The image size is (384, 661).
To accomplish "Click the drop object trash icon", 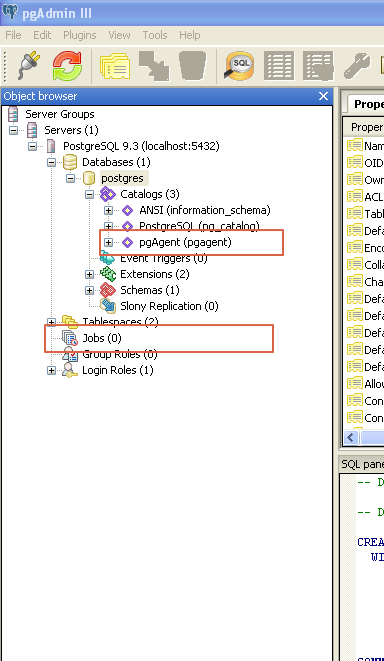I will tap(193, 65).
